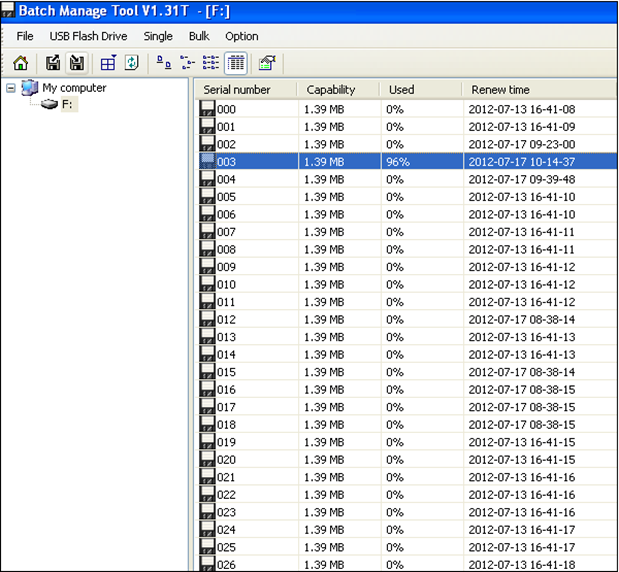
Task: Select serial number 014
Action: tap(226, 354)
